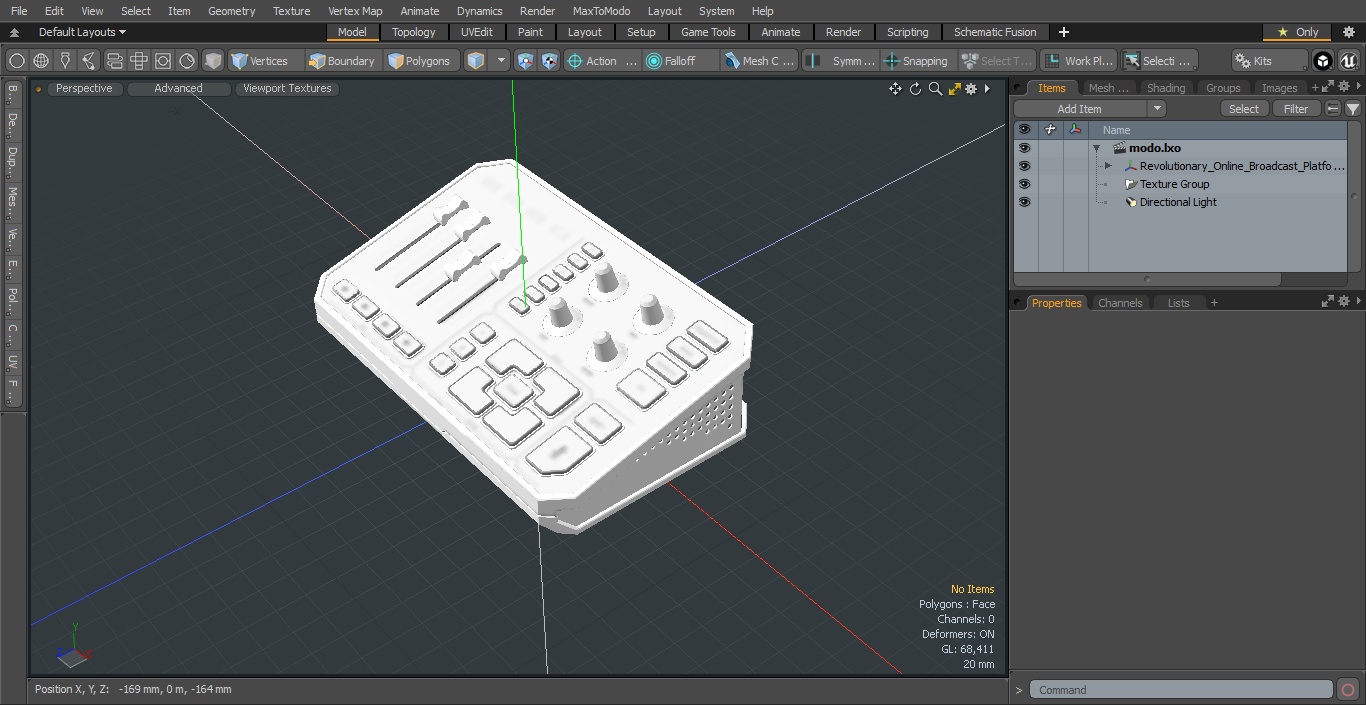Open the Work Plane menu

click(x=1078, y=61)
